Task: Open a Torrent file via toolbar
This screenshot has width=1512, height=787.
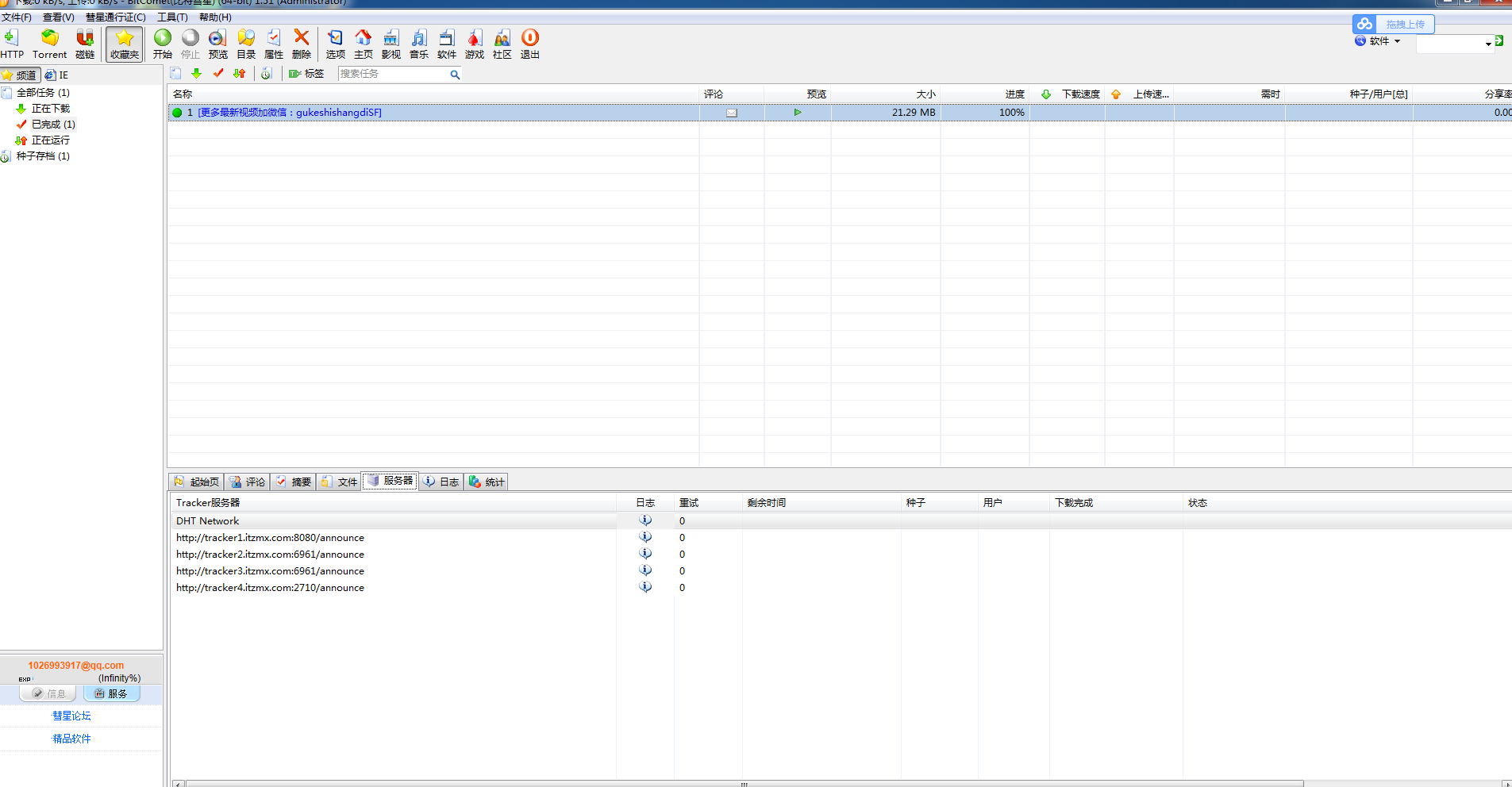Action: (49, 44)
